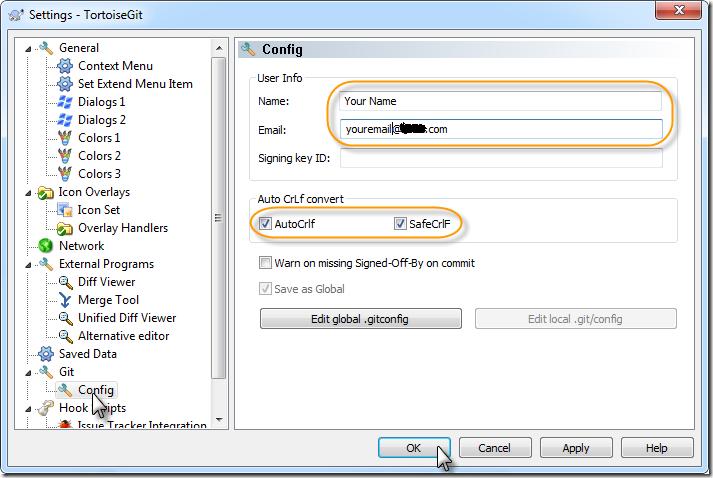Screen dimensions: 713x478
Task: Click the magnifier icon for Unified Diff Viewer
Action: [x=65, y=318]
